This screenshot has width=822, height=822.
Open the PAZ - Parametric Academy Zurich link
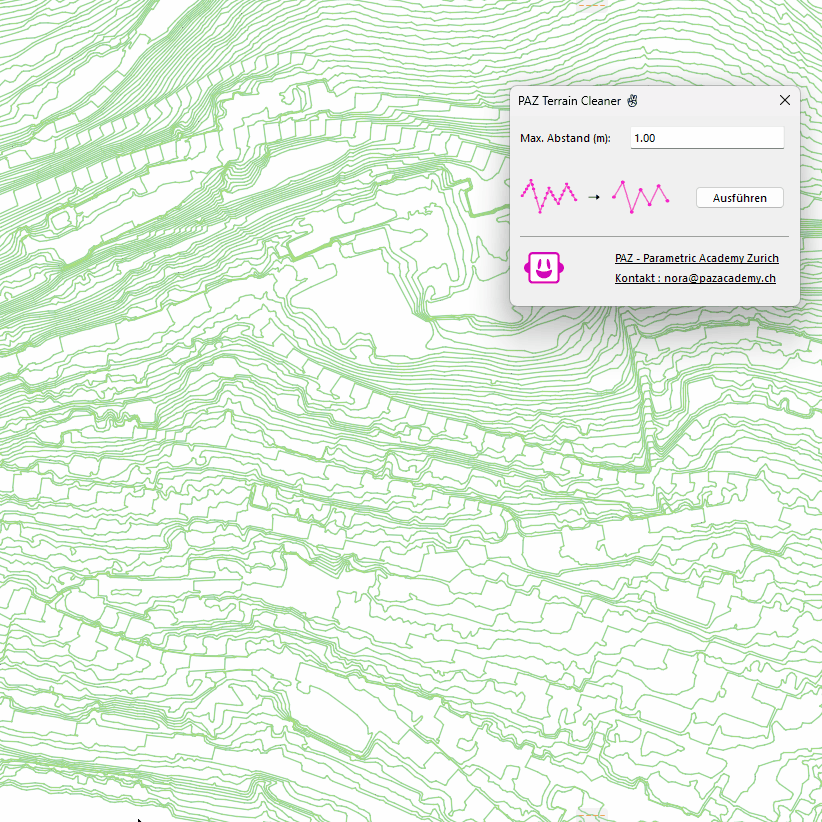[x=696, y=258]
